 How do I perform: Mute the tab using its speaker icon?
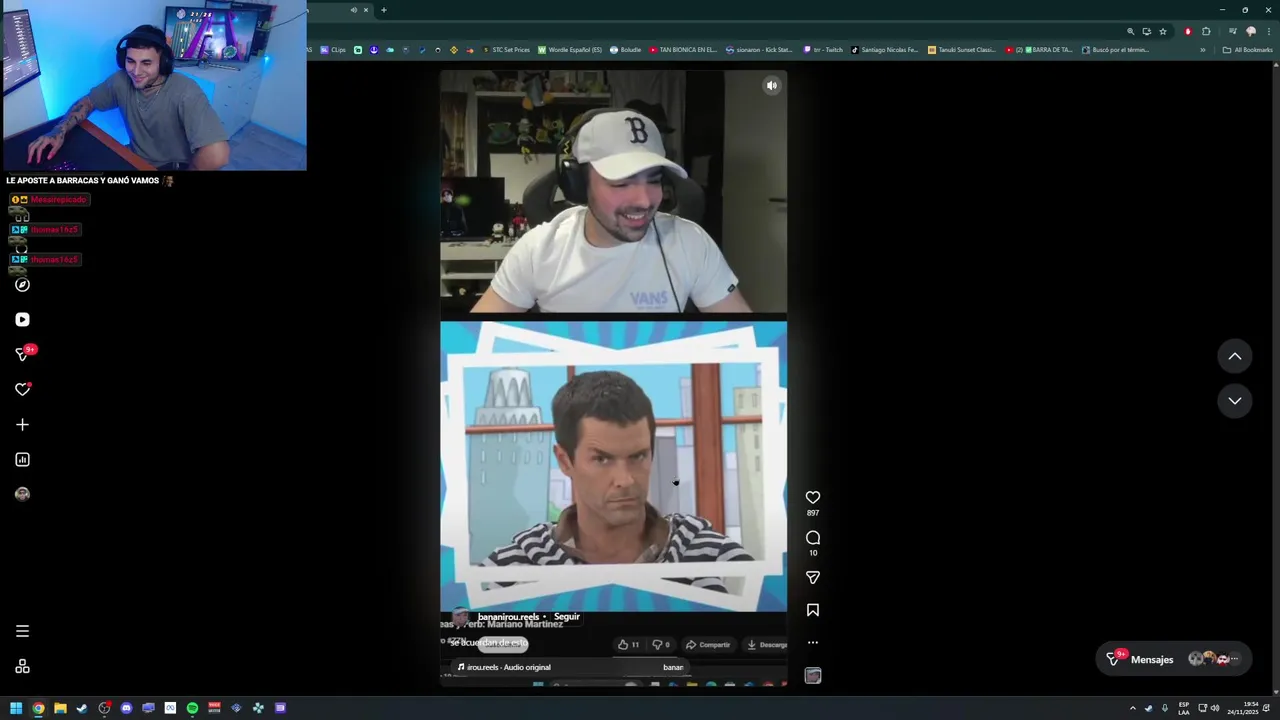coord(353,10)
